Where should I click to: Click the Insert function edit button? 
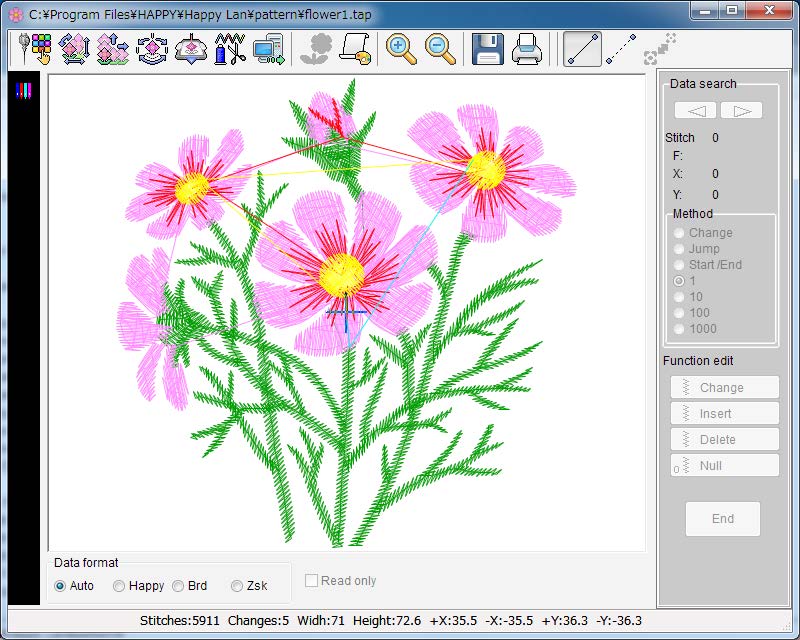click(724, 413)
